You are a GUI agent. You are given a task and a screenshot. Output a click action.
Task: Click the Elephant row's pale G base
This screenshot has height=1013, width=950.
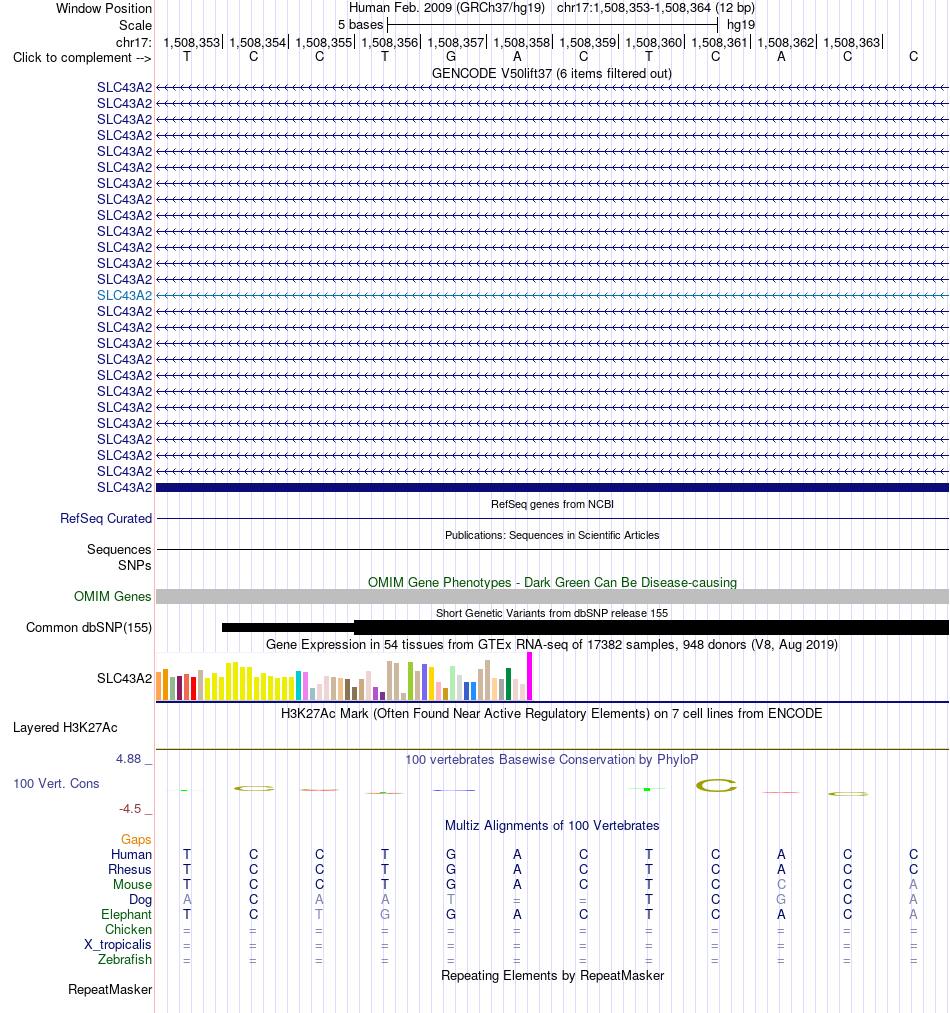click(385, 914)
